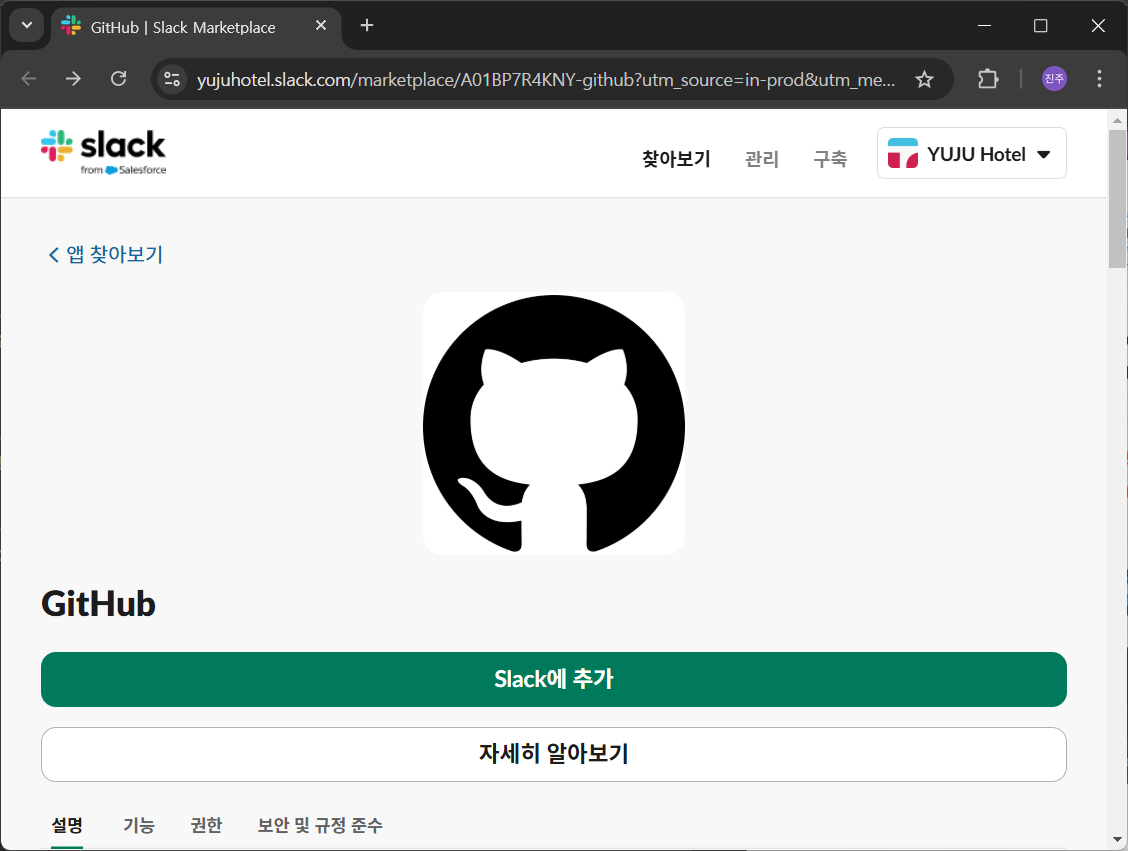Switch to the 기능 tab

tap(139, 825)
